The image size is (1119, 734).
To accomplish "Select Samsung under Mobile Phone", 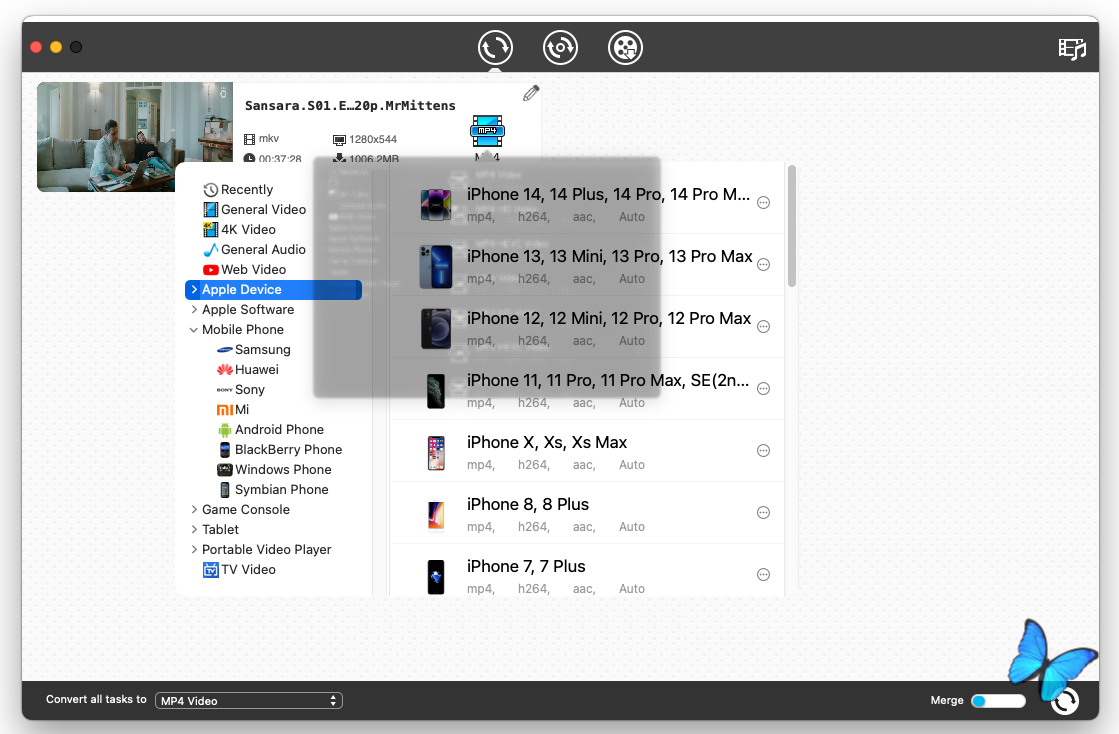I will coord(254,350).
